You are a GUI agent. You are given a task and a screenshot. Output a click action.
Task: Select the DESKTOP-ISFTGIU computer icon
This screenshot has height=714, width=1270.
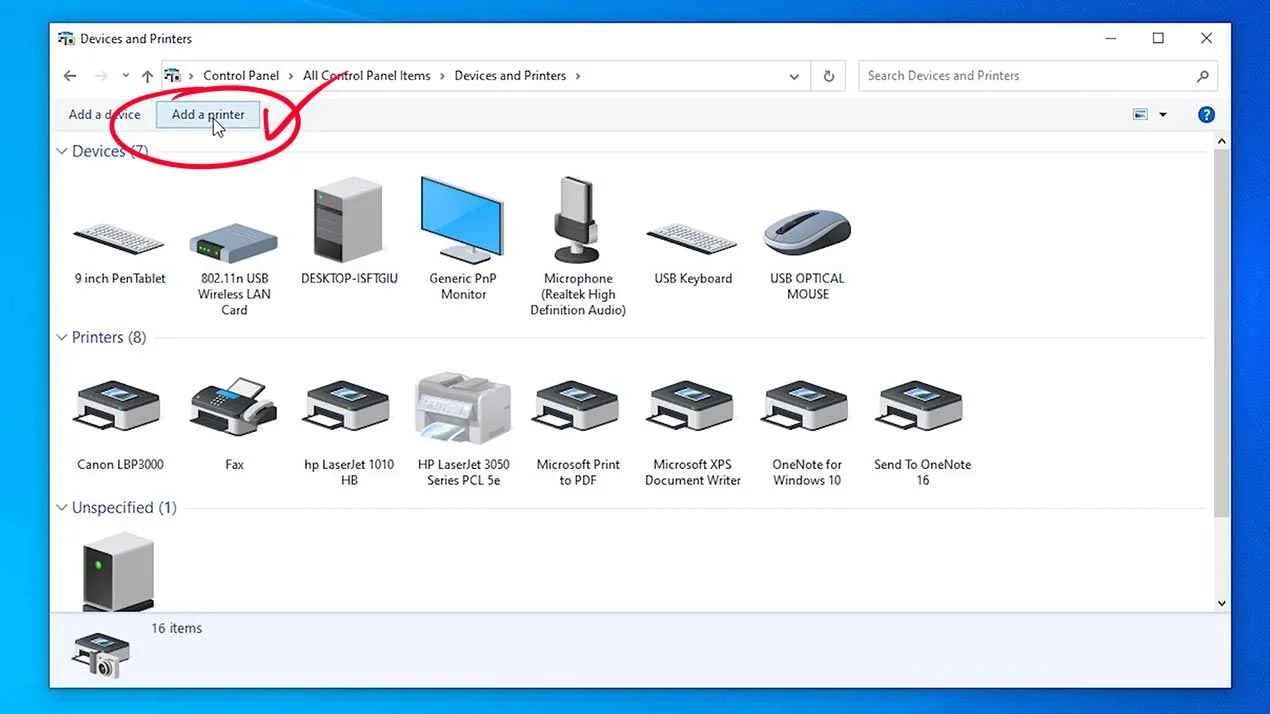[348, 220]
